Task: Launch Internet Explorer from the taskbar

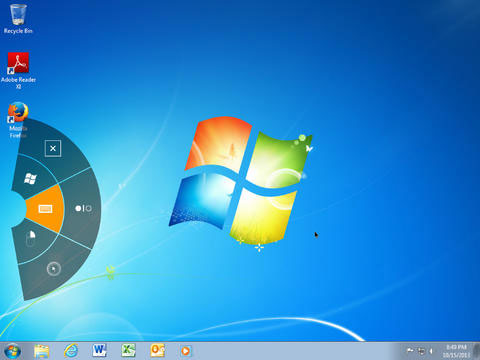Action: (71, 351)
